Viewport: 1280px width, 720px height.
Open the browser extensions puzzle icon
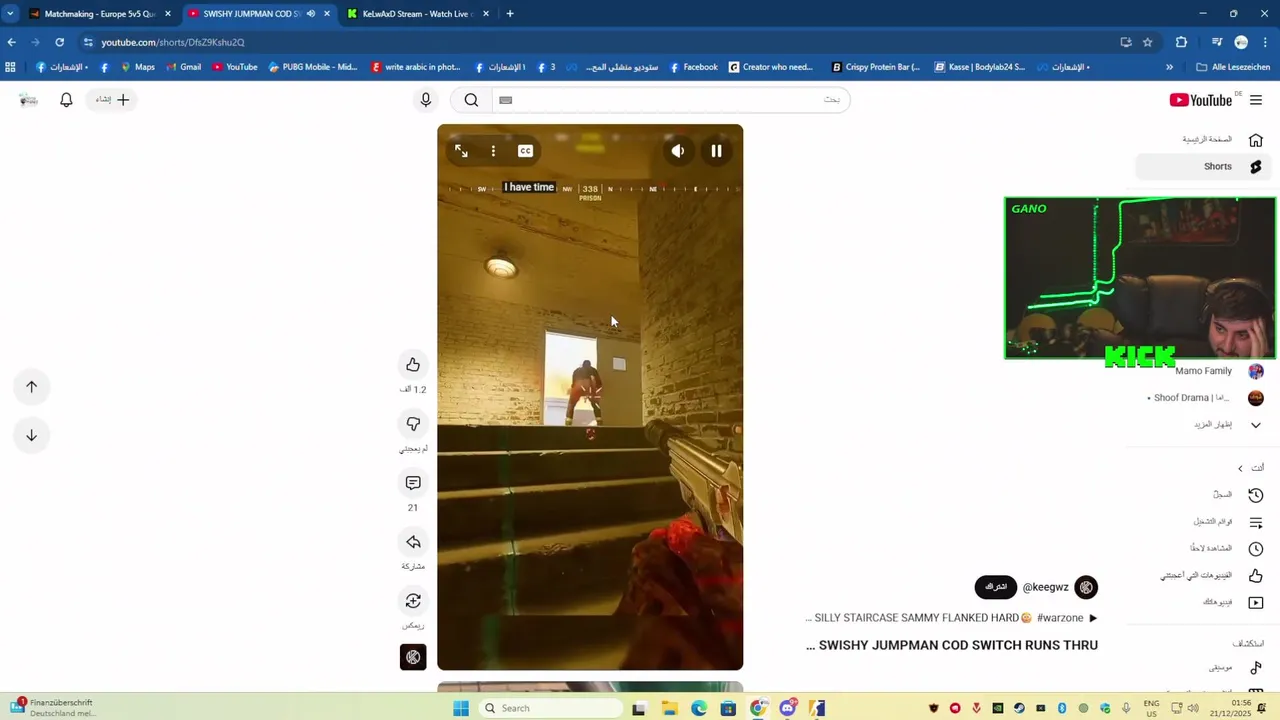[1181, 42]
